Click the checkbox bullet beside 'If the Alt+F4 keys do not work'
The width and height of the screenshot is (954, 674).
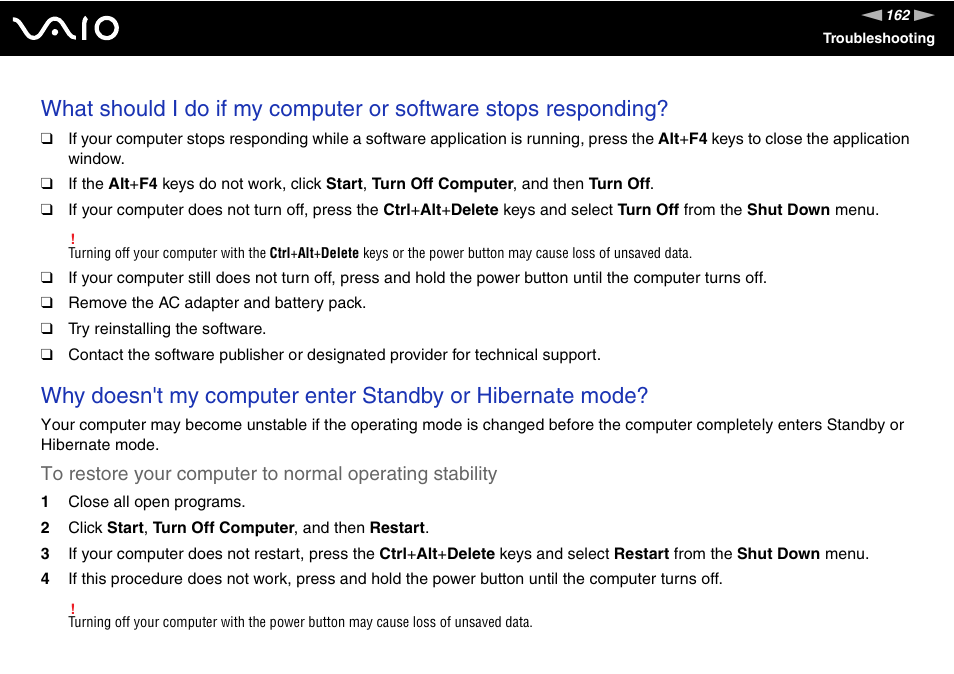(x=47, y=183)
